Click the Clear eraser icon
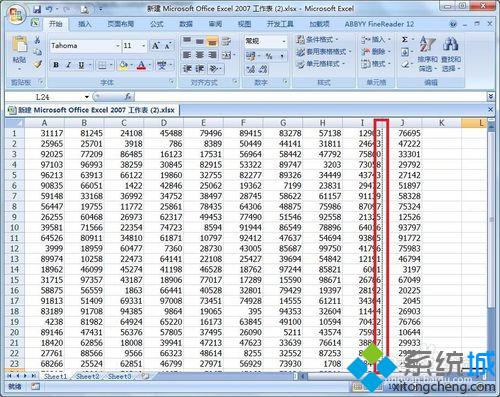Image resolution: width=500 pixels, height=397 pixels. [x=405, y=64]
